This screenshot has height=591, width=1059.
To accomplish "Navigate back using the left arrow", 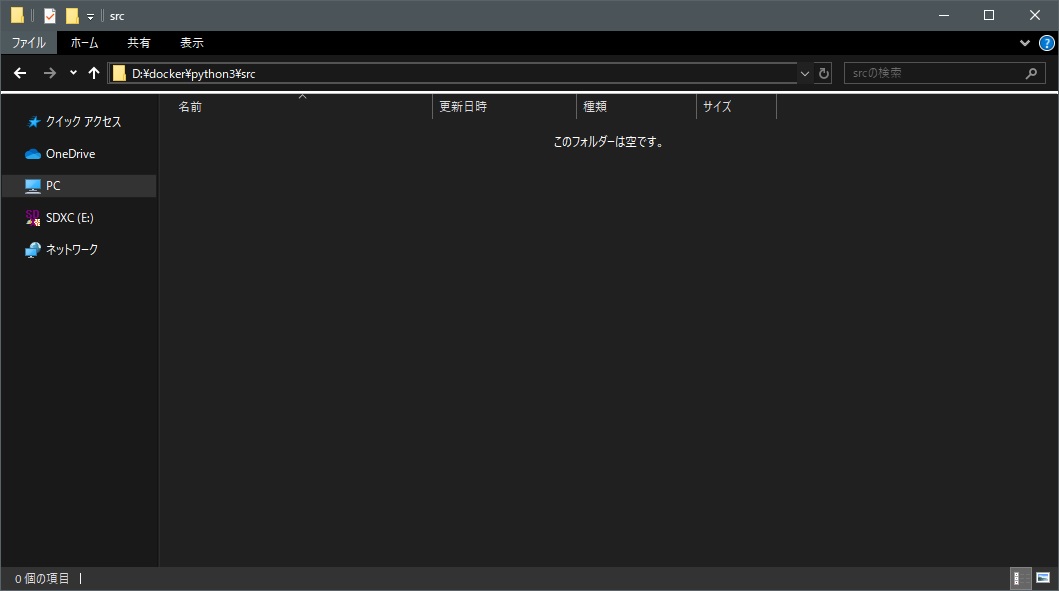I will (19, 72).
